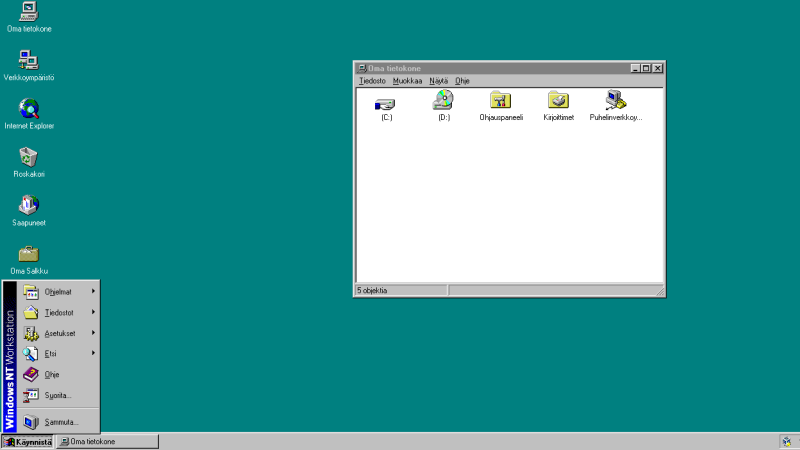Select the Kirjoittimet printers folder icon

tap(558, 106)
